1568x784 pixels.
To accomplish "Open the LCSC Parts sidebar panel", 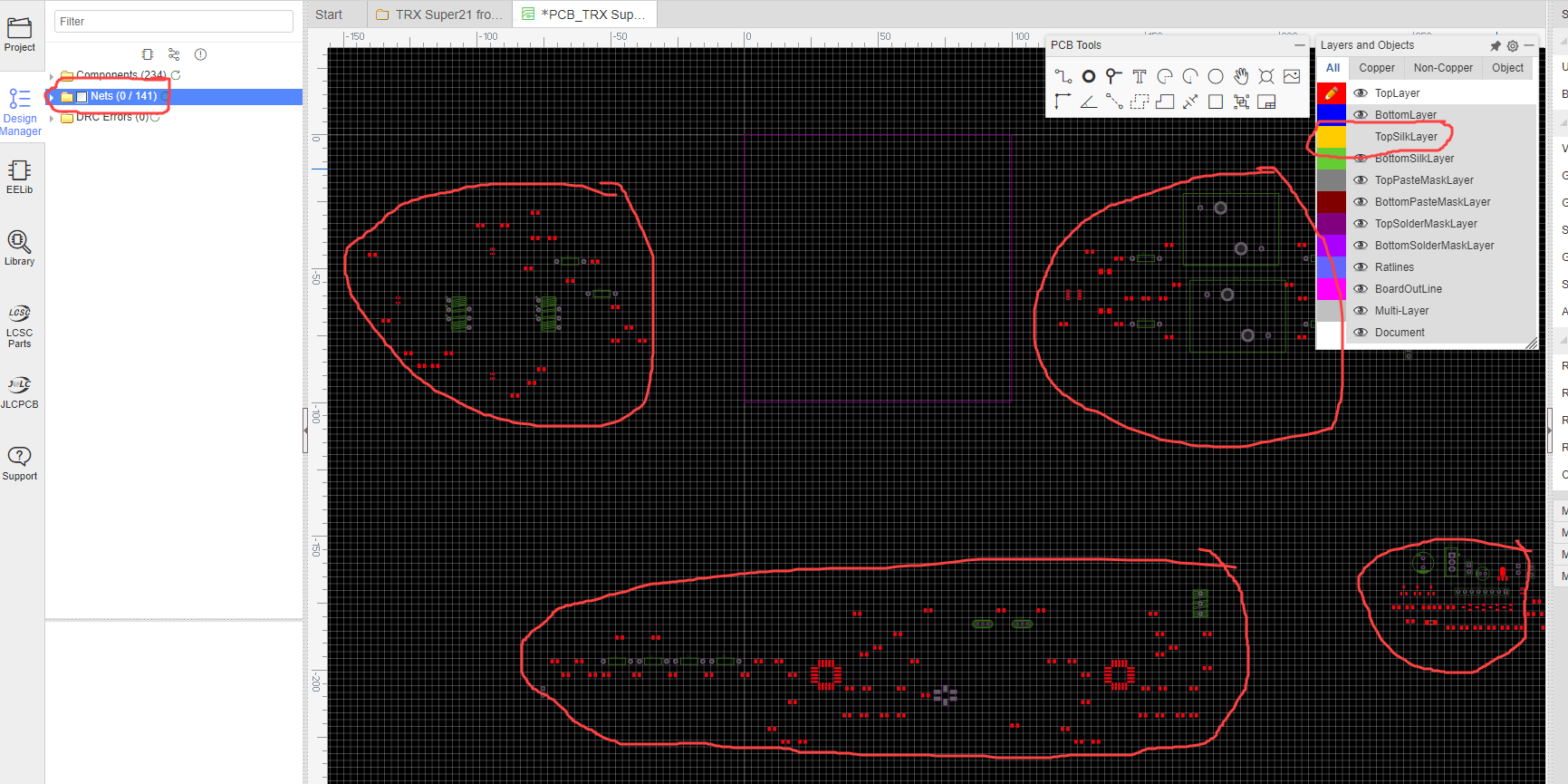I will pos(20,326).
